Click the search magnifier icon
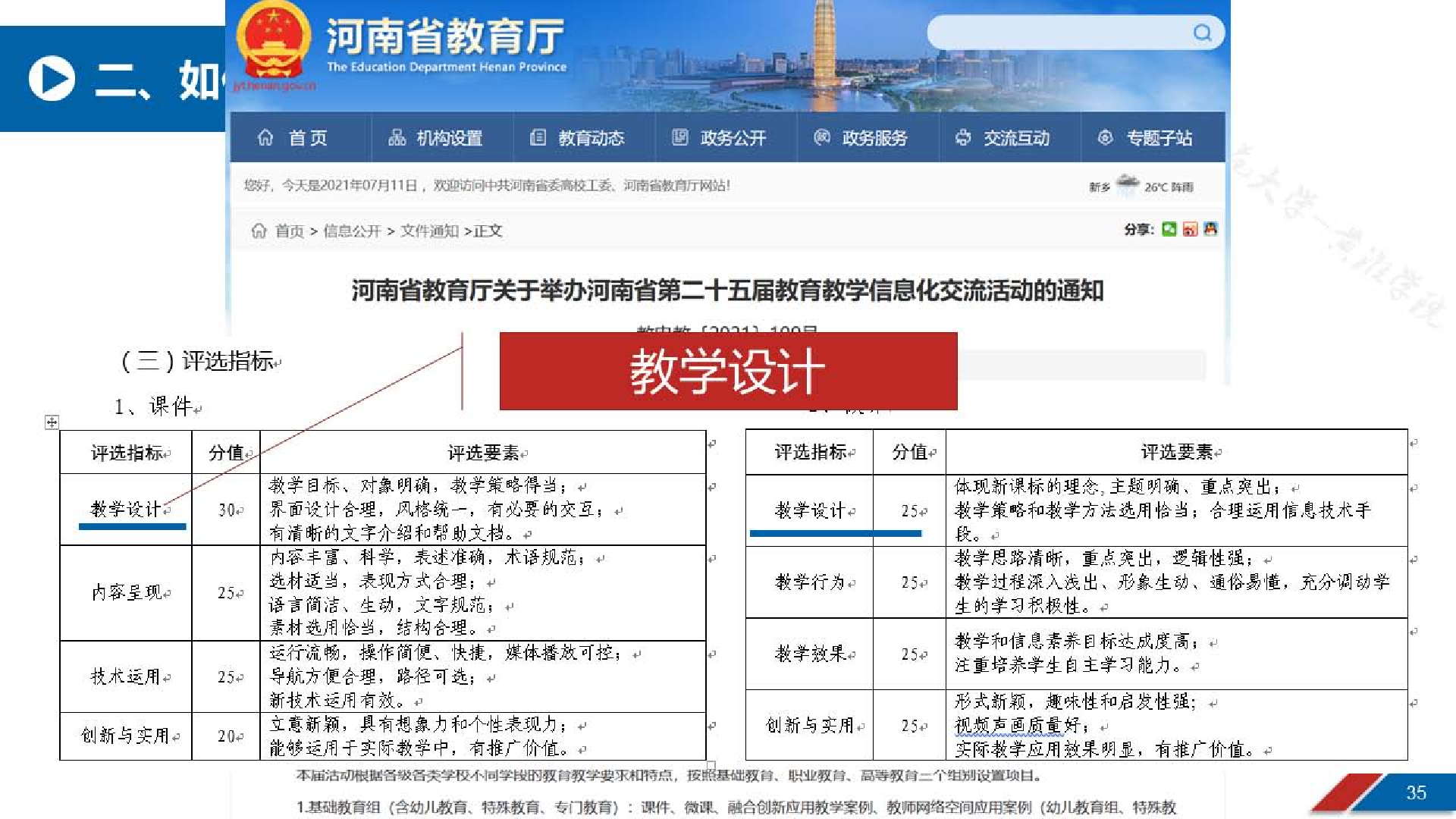1456x819 pixels. (x=1202, y=33)
